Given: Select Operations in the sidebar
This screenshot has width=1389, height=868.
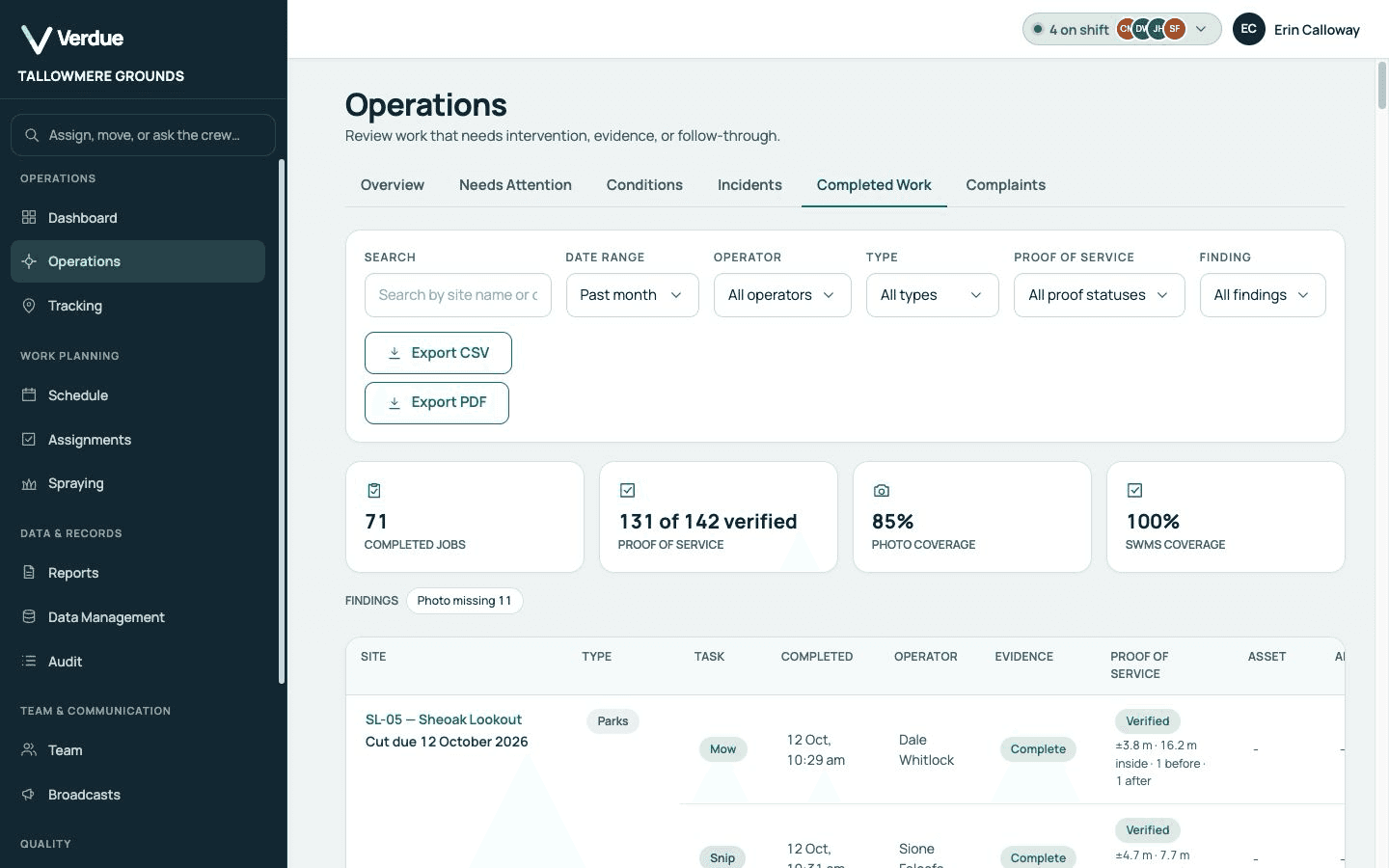Looking at the screenshot, I should coord(138,261).
